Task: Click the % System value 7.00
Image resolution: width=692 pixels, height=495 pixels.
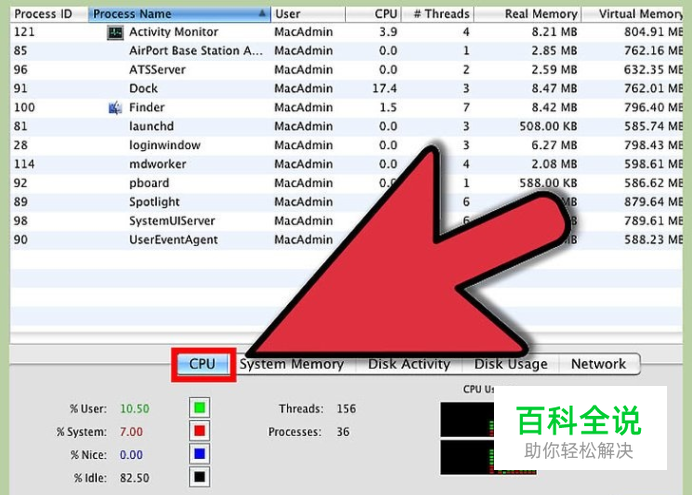Action: click(131, 432)
